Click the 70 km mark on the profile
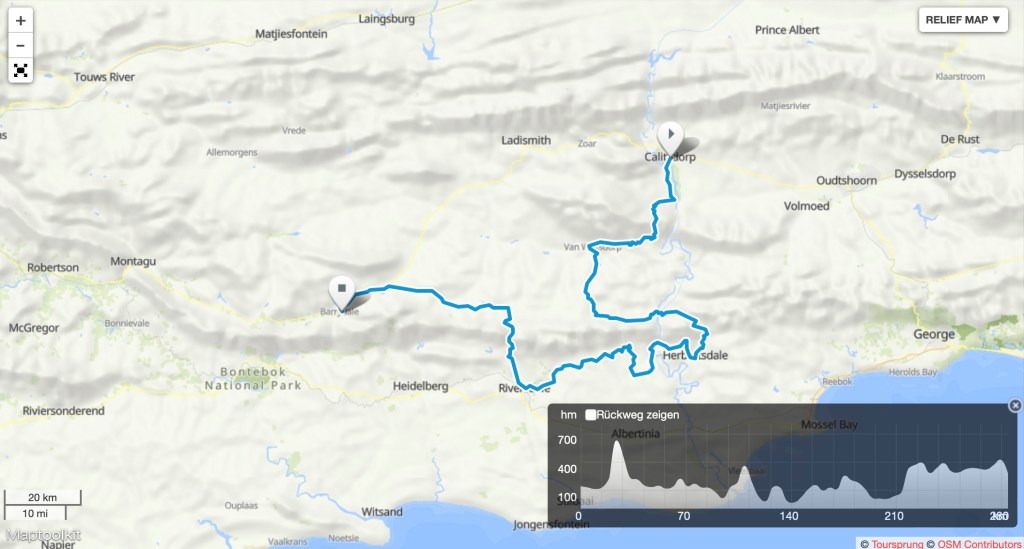 tap(683, 516)
